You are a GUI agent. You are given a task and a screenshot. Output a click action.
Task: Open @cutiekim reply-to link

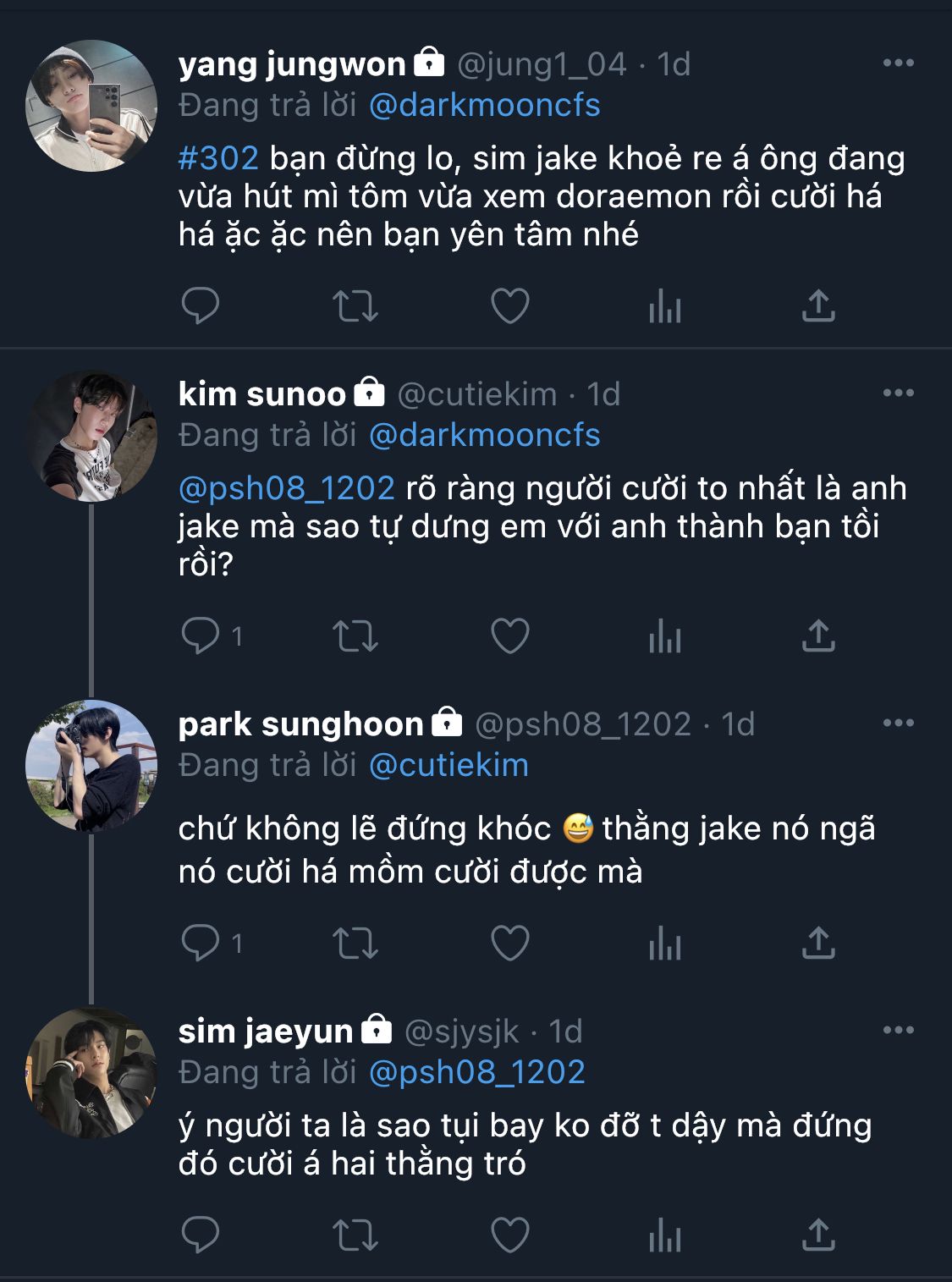pyautogui.click(x=448, y=765)
